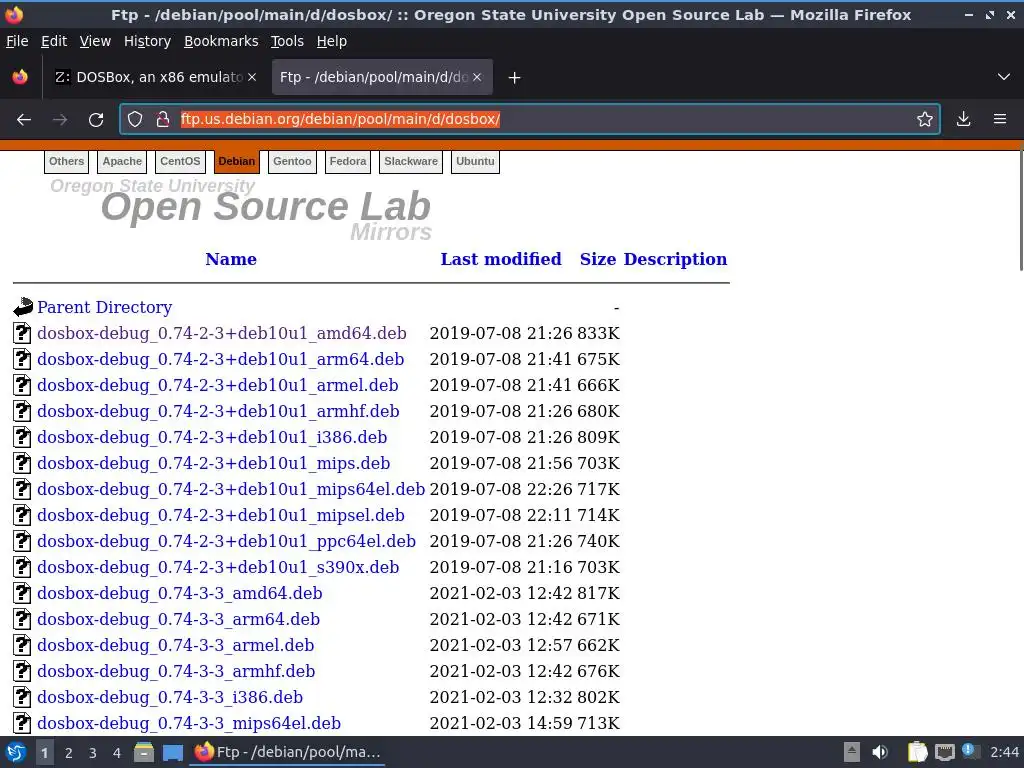
Task: Open a new tab with plus button
Action: coord(514,78)
